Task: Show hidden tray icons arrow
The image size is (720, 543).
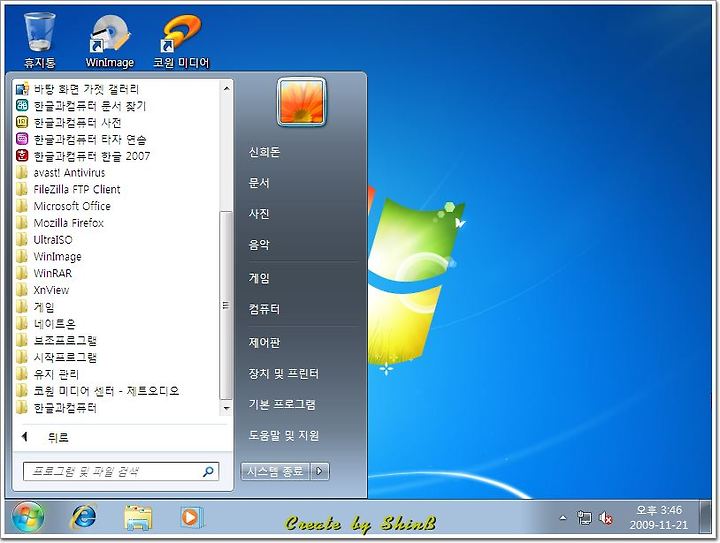Action: click(563, 518)
